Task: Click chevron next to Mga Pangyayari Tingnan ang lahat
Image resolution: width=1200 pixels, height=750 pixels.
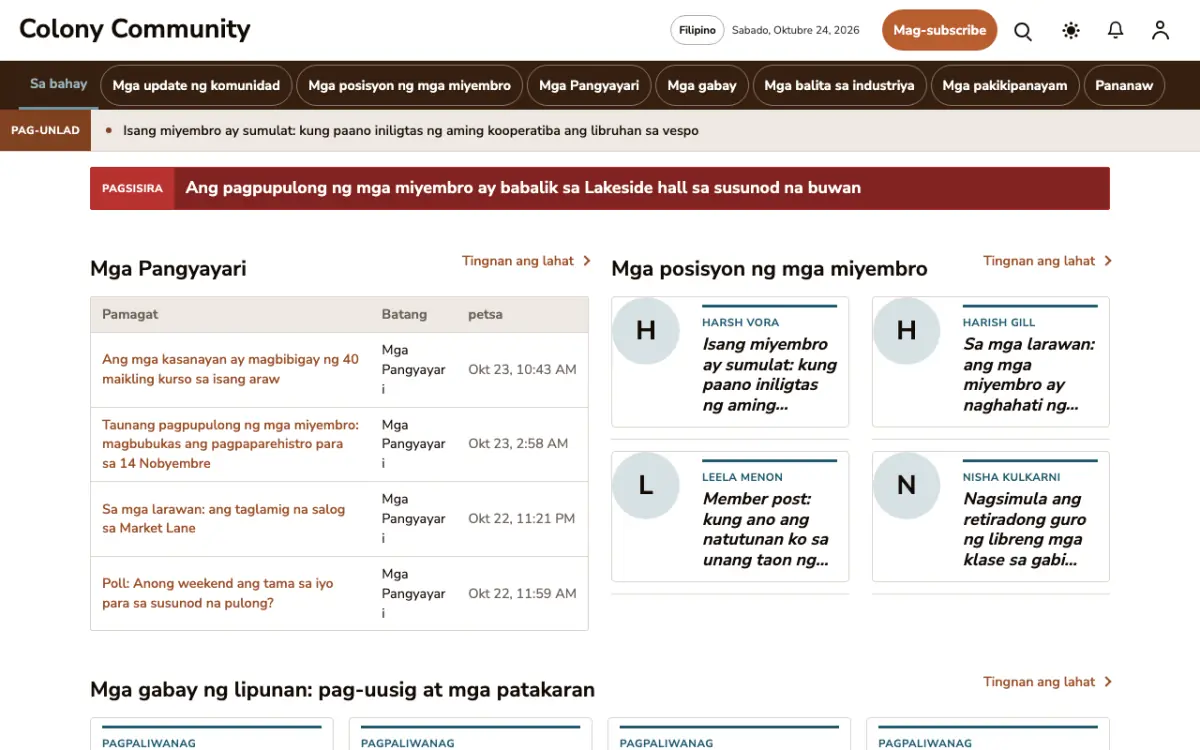Action: pyautogui.click(x=587, y=261)
